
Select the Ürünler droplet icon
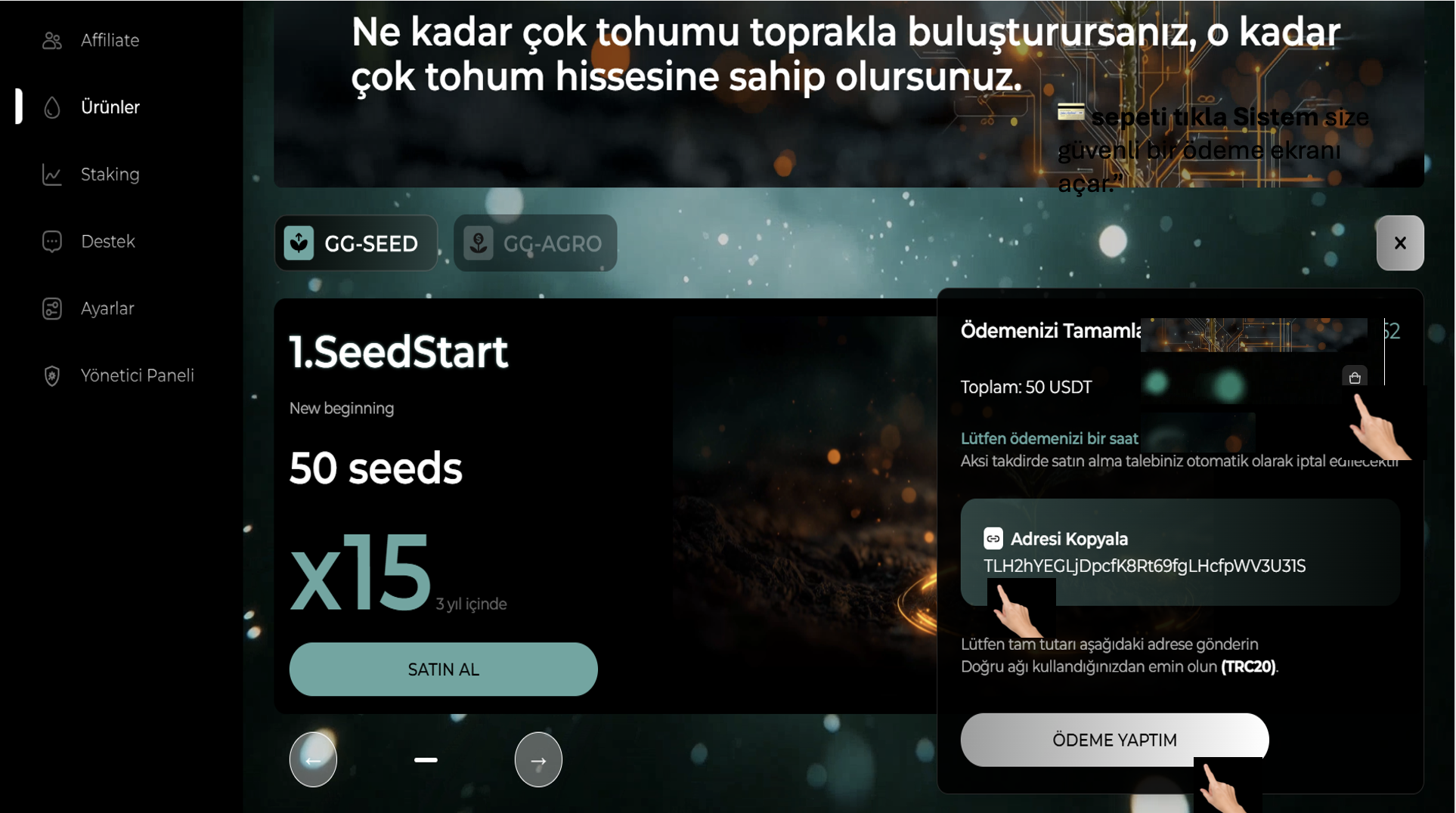click(x=51, y=107)
